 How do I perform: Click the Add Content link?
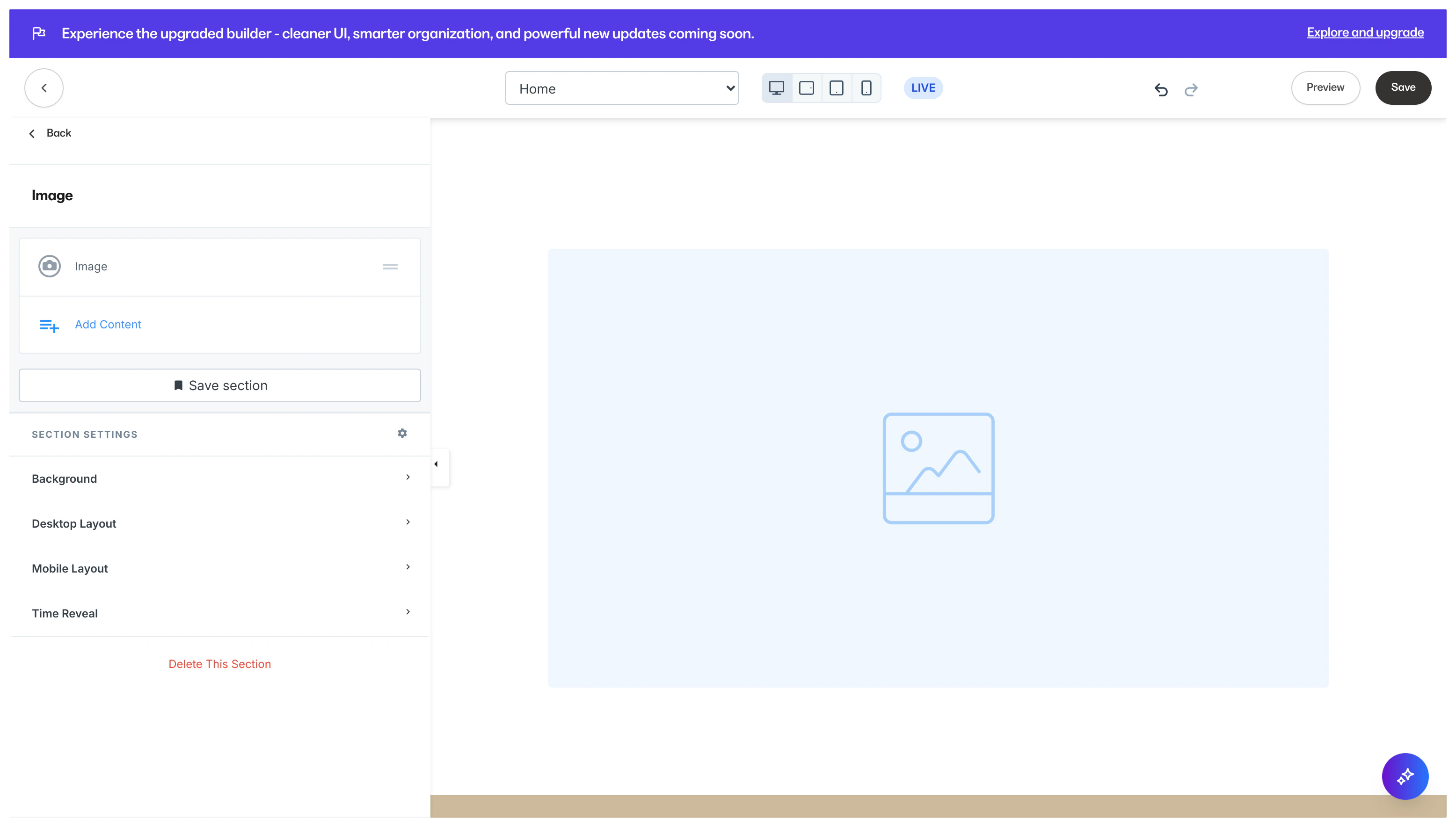(108, 324)
